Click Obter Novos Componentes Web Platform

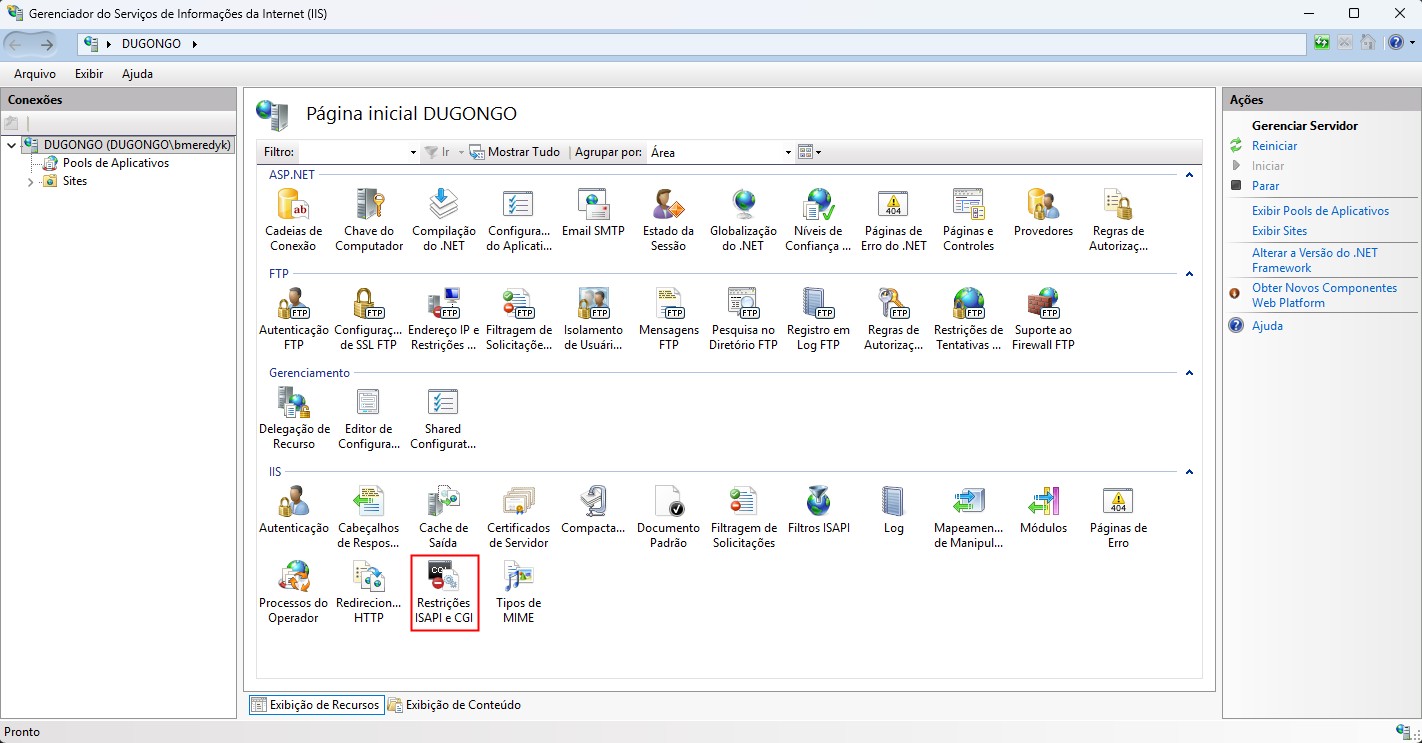tap(1324, 295)
